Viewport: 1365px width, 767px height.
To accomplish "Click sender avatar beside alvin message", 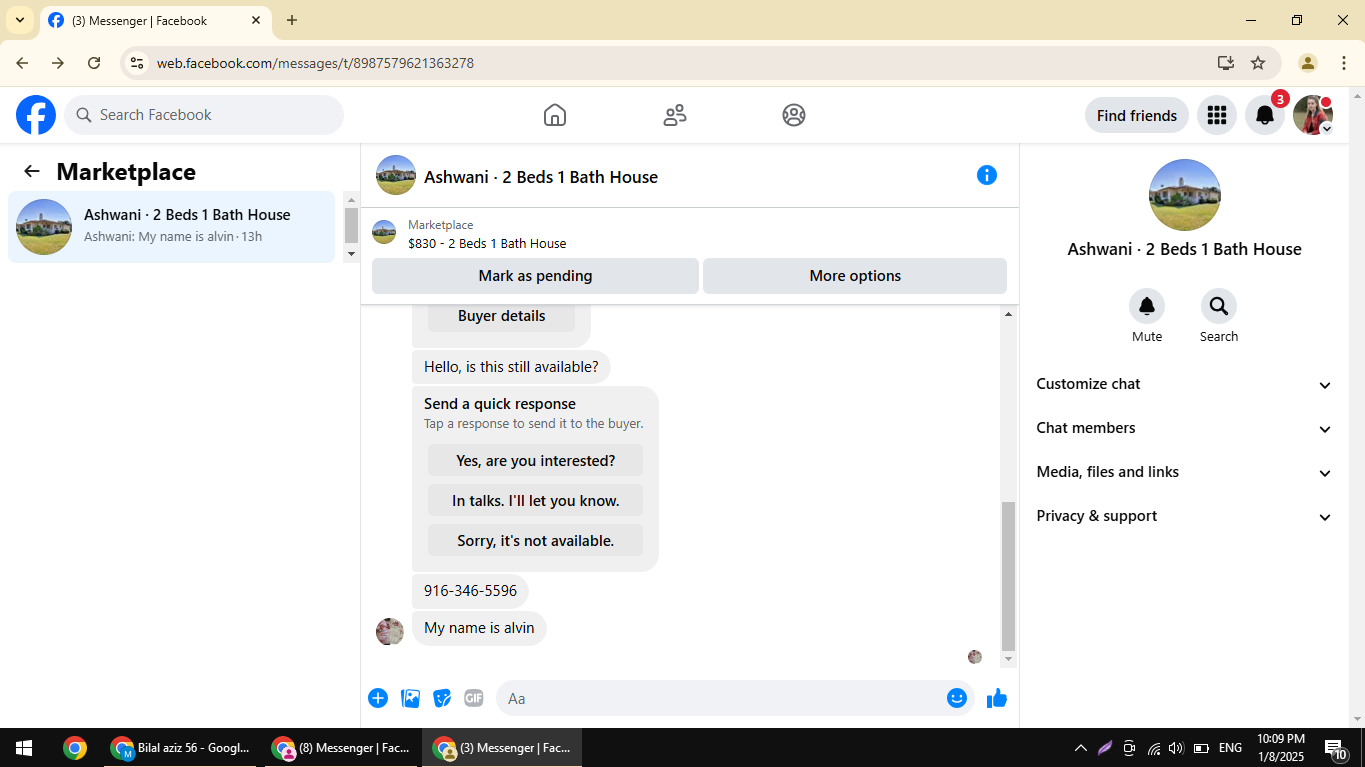I will [x=389, y=631].
